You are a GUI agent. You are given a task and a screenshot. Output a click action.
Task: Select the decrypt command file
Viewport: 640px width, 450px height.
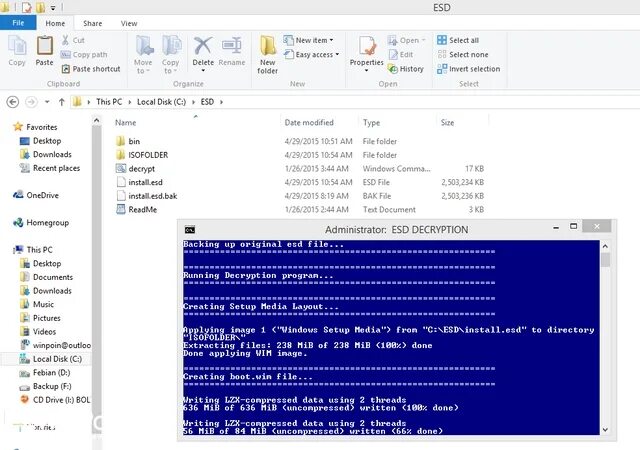tap(135, 169)
